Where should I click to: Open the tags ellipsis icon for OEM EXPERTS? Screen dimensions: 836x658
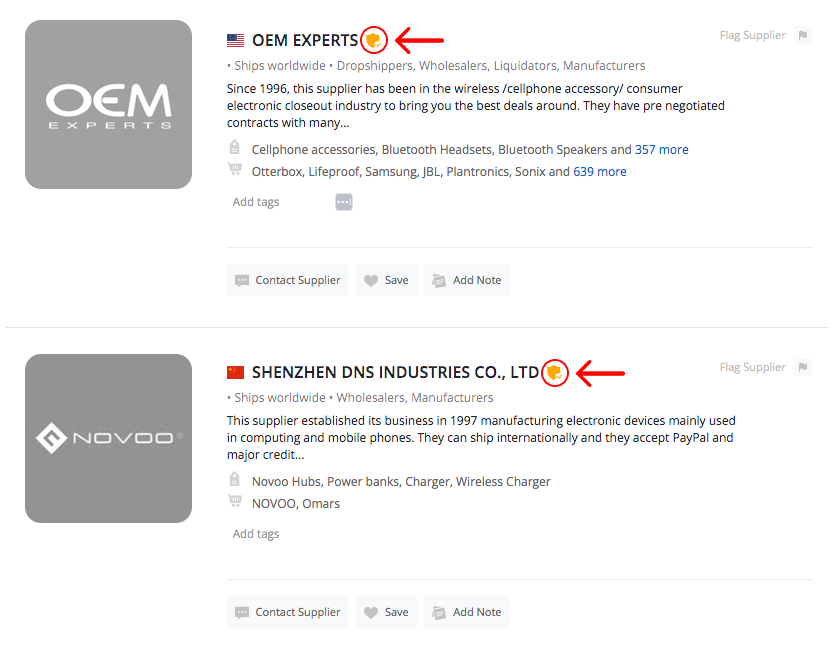pos(344,202)
